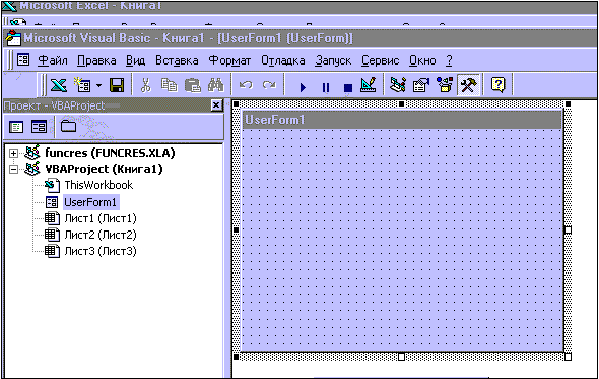Click the Reset stop button
599x379 pixels.
tap(348, 88)
